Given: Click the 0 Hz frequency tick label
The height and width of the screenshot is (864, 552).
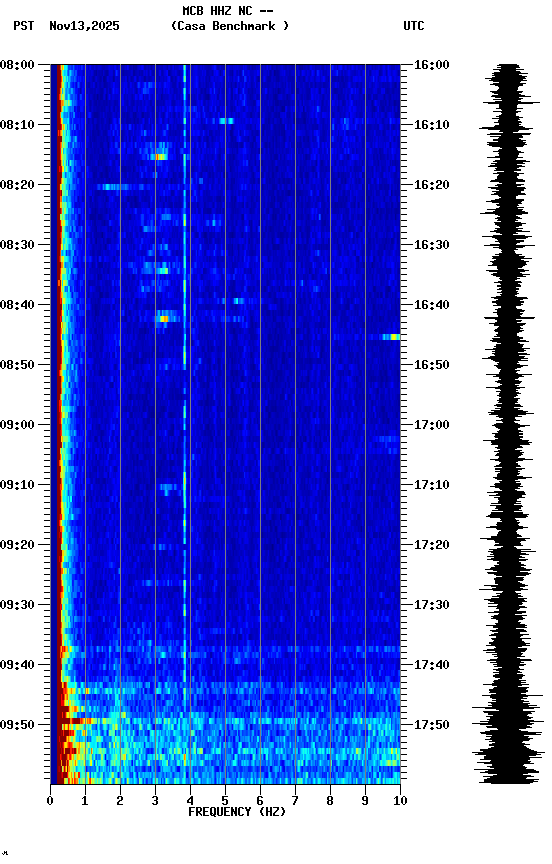Looking at the screenshot, I should (51, 801).
